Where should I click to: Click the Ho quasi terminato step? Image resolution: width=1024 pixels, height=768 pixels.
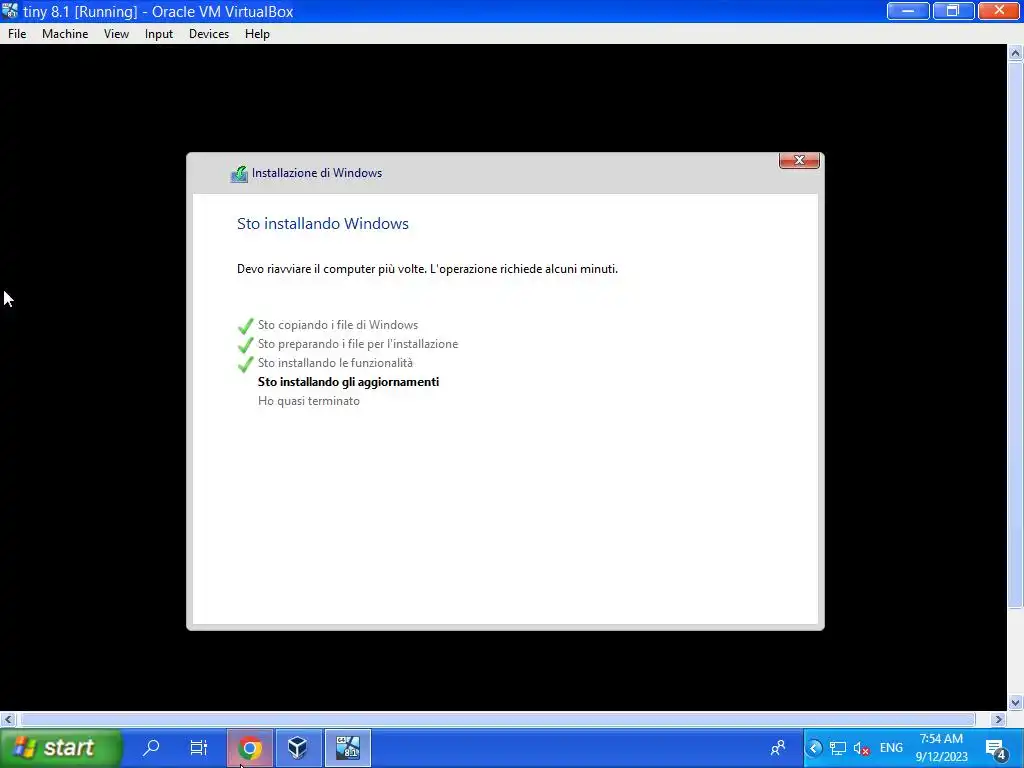coord(308,401)
